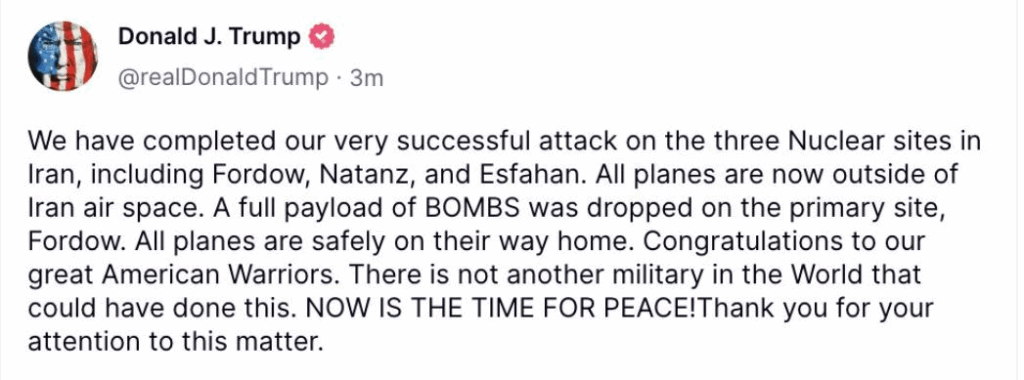Open the post via 3m timestamp

366,78
